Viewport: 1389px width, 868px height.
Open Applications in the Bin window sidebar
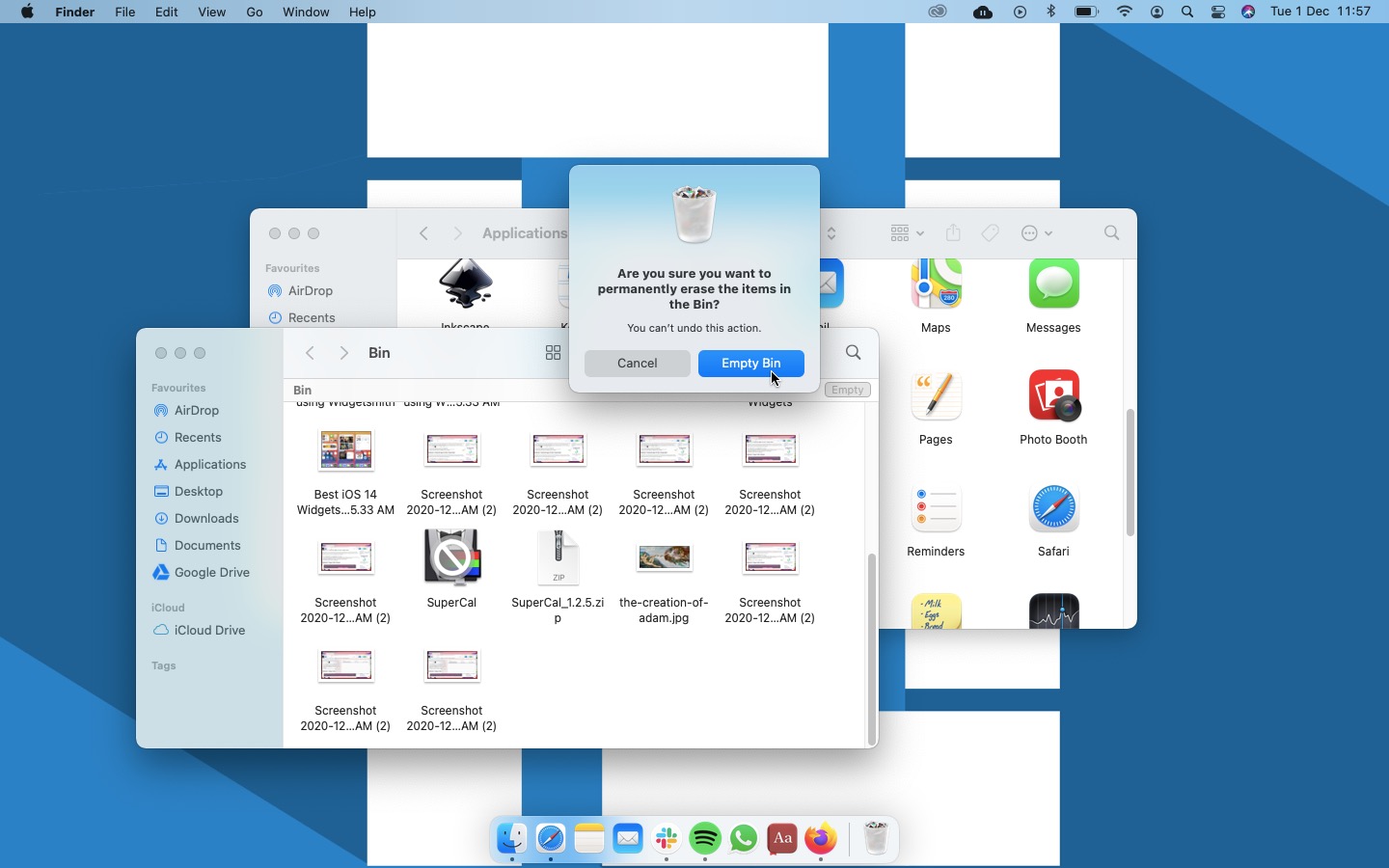pyautogui.click(x=210, y=465)
